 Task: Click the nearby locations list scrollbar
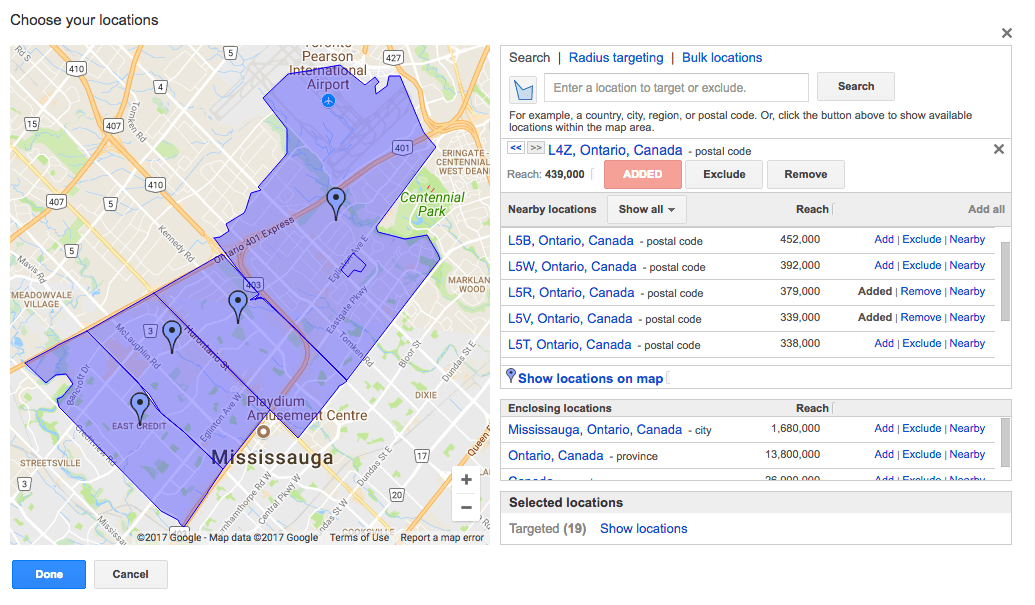[x=1005, y=281]
